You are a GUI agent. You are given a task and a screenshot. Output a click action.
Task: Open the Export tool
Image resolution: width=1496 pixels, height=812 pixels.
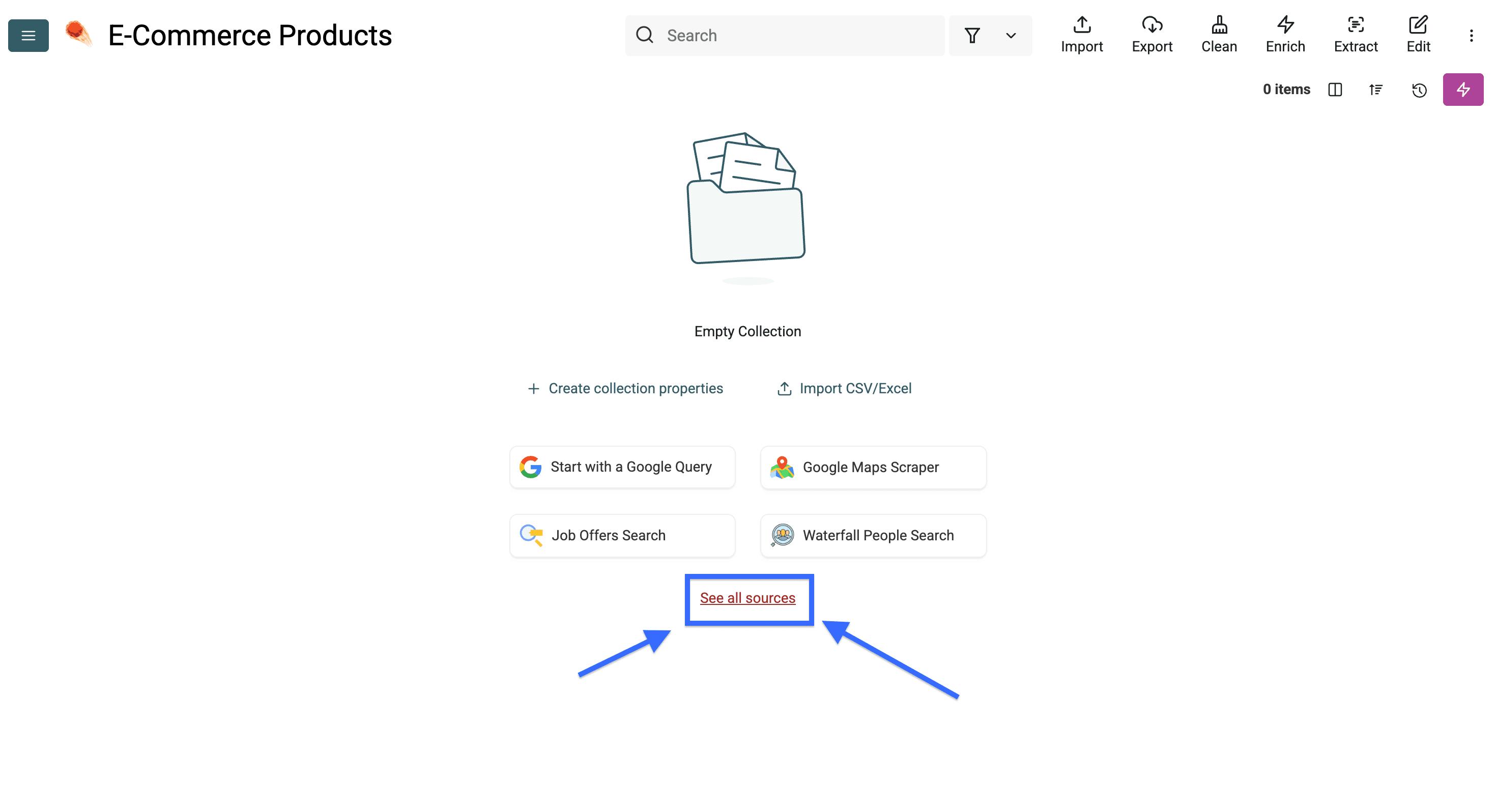[x=1152, y=35]
